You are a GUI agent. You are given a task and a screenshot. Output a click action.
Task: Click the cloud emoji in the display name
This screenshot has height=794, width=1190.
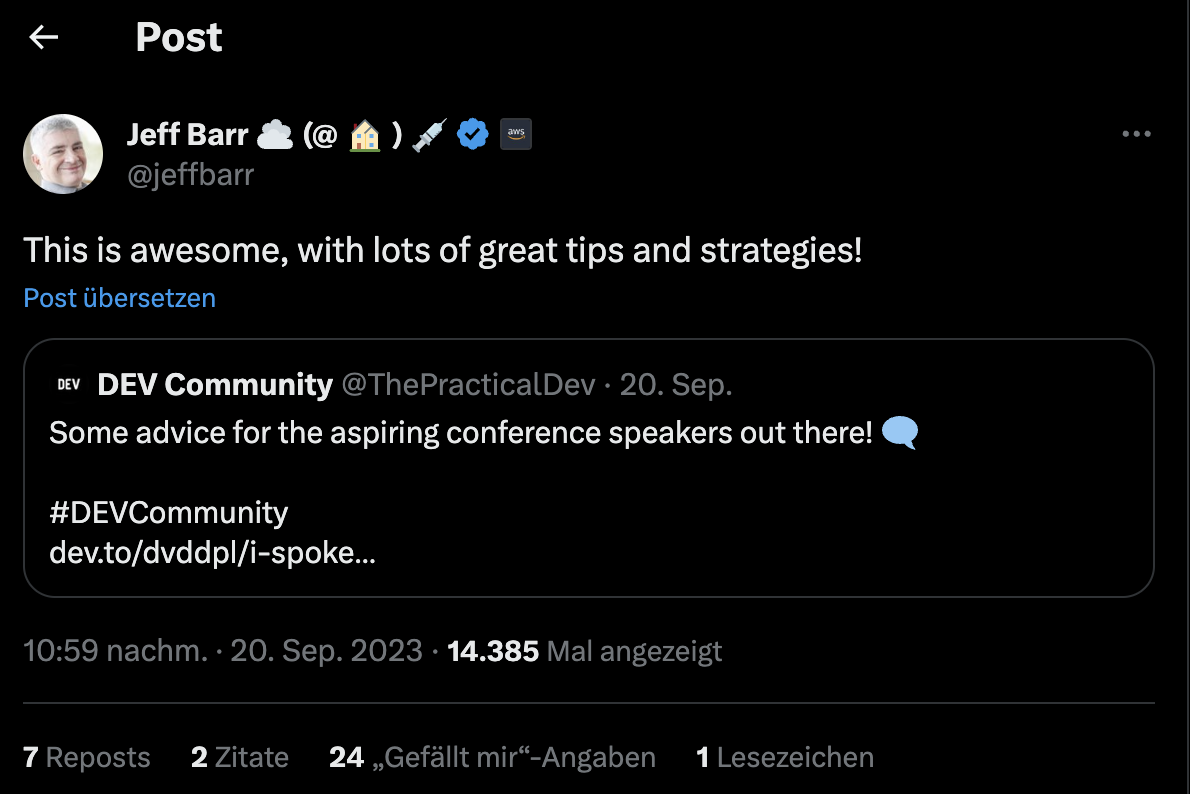point(274,133)
